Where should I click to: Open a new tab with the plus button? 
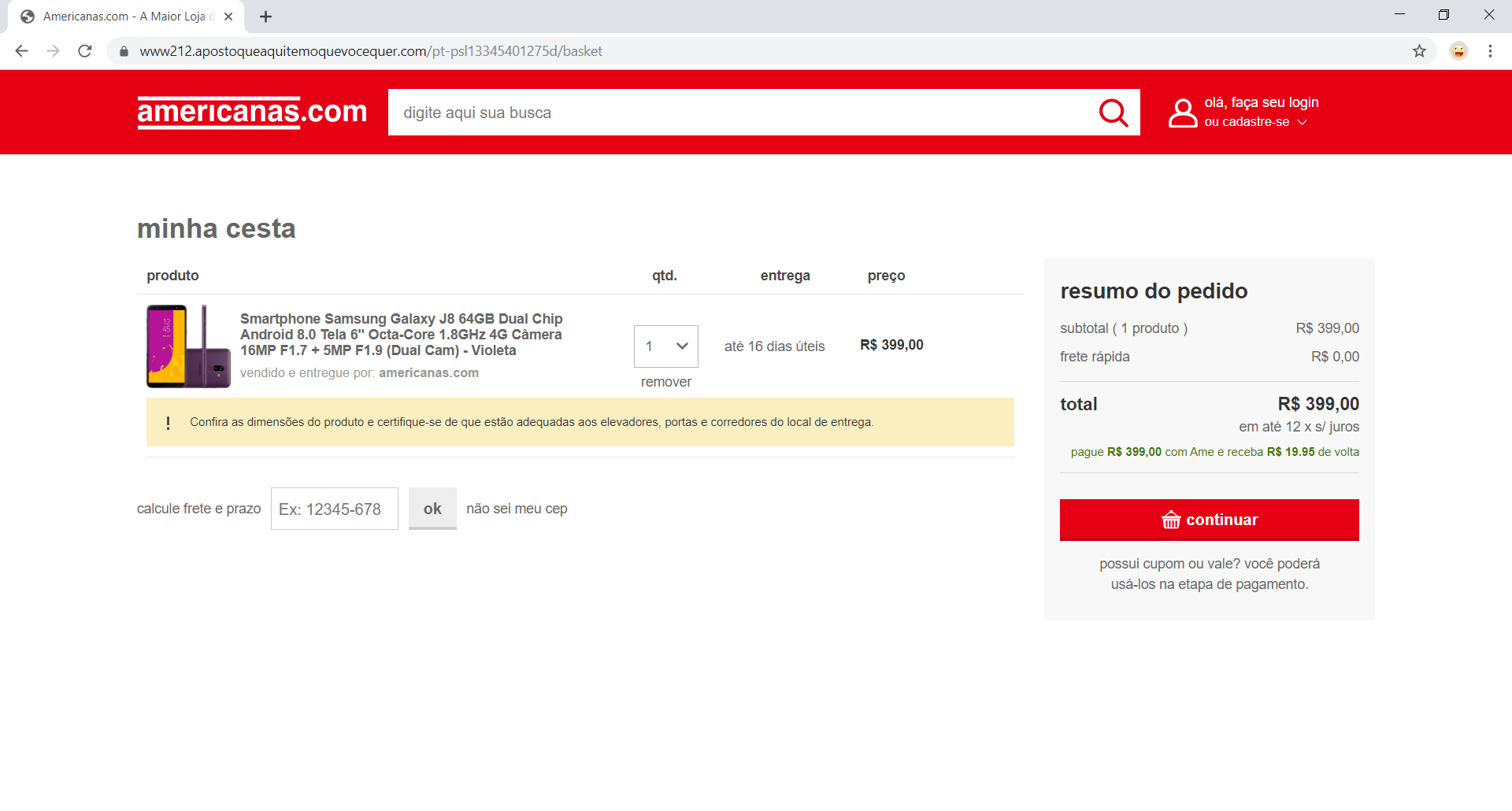(x=266, y=17)
